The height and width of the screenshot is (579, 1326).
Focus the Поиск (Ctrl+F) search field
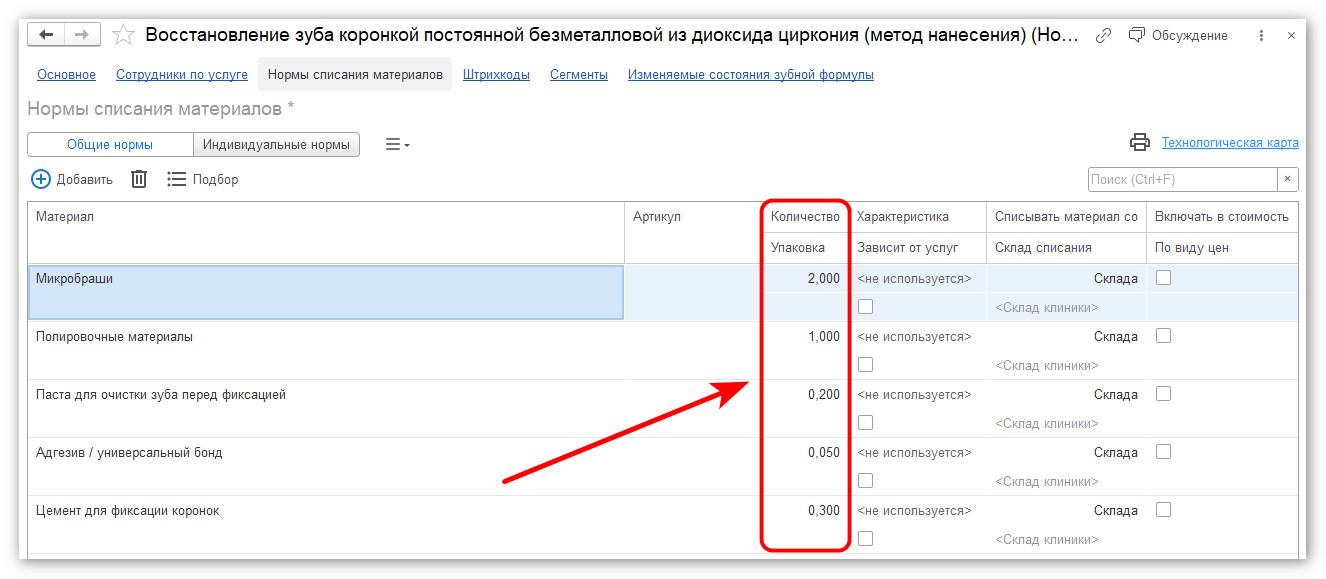[x=1183, y=179]
